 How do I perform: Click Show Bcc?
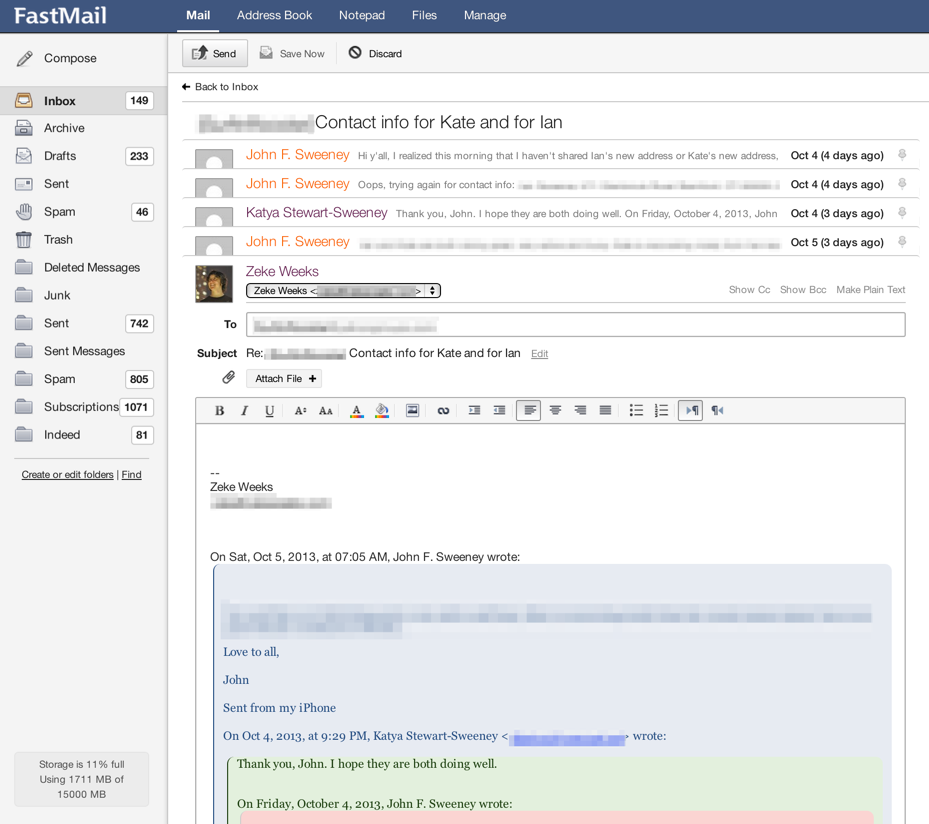[803, 290]
